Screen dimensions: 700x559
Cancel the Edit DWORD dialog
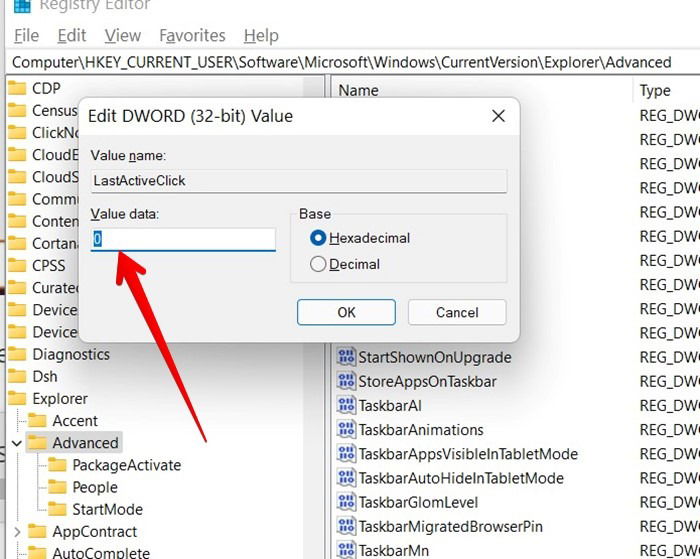click(x=457, y=312)
